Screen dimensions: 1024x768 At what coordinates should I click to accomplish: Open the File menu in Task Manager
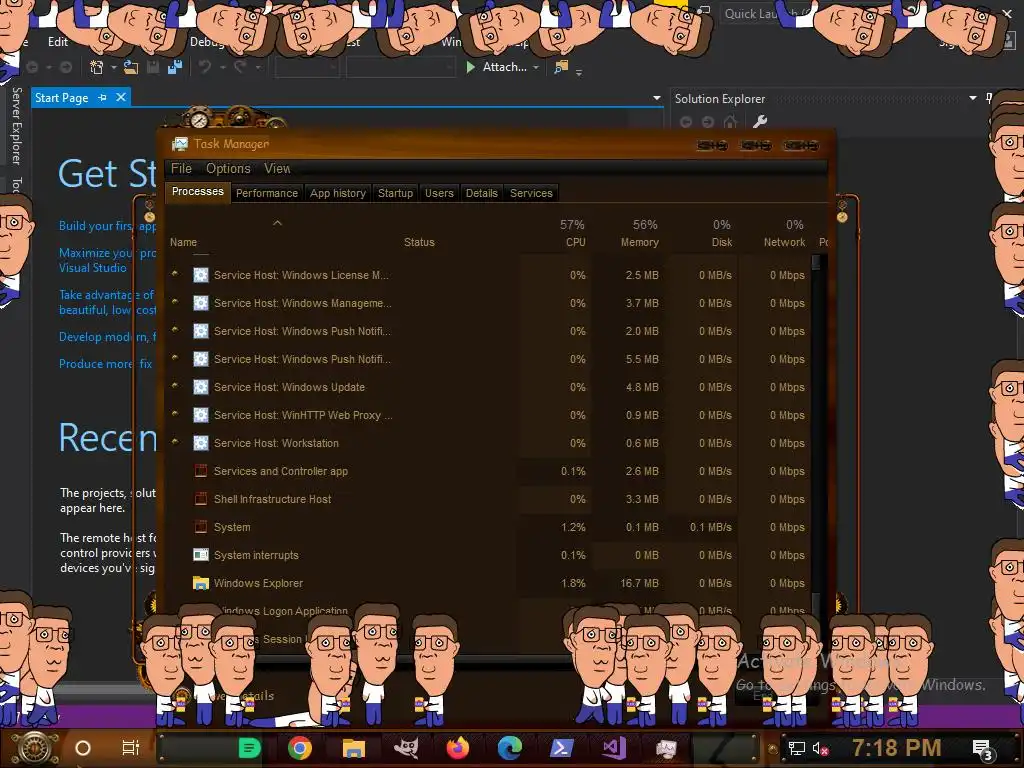click(x=181, y=168)
